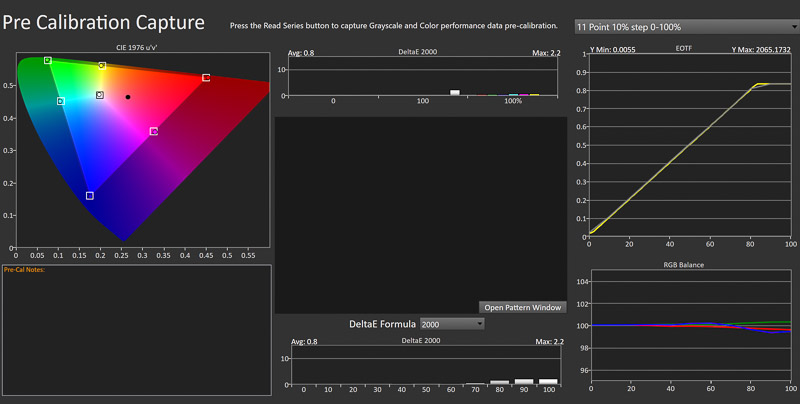This screenshot has width=800, height=404.
Task: Click the 80 grayscale DeltaE bar
Action: point(499,382)
